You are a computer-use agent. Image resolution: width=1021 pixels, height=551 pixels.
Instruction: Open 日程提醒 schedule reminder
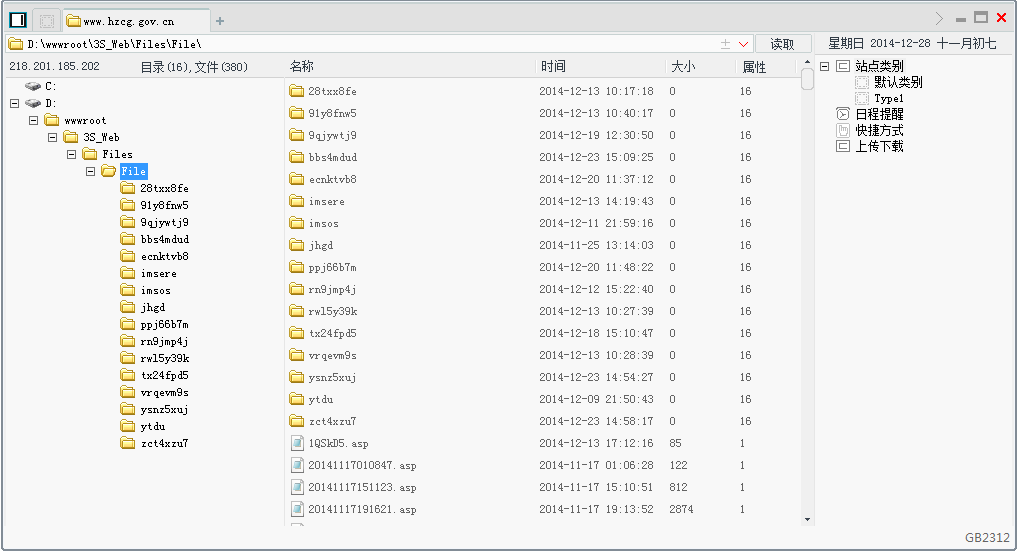(879, 114)
